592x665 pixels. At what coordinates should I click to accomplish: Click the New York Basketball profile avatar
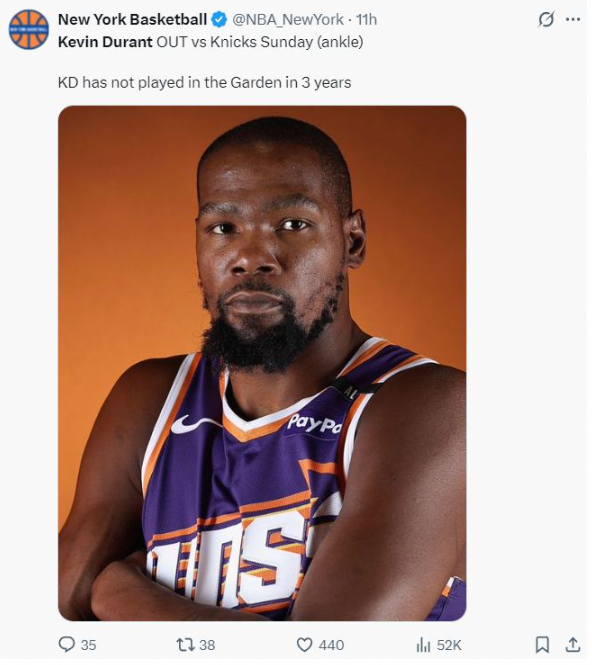(x=29, y=30)
